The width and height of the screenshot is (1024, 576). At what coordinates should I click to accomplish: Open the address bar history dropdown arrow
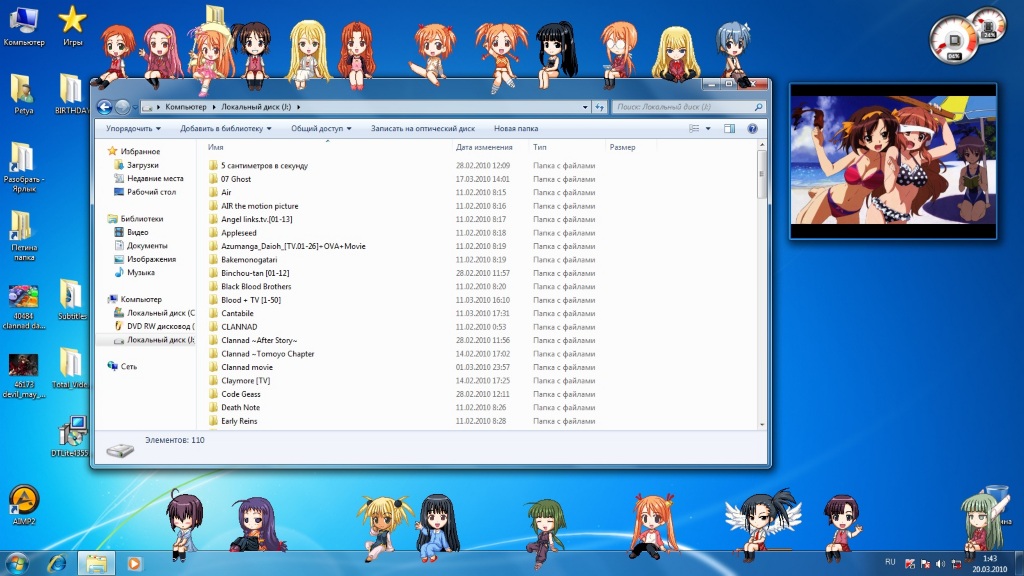point(585,107)
